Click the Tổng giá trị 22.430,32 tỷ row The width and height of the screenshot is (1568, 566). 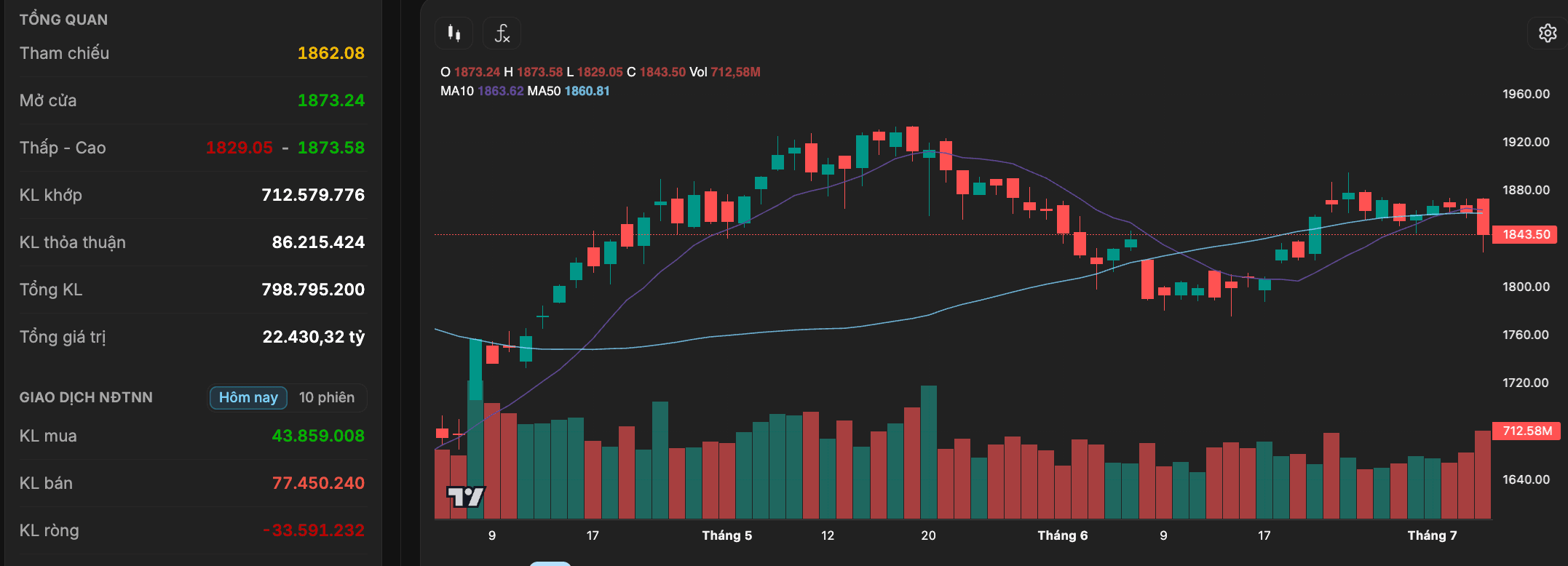[192, 337]
